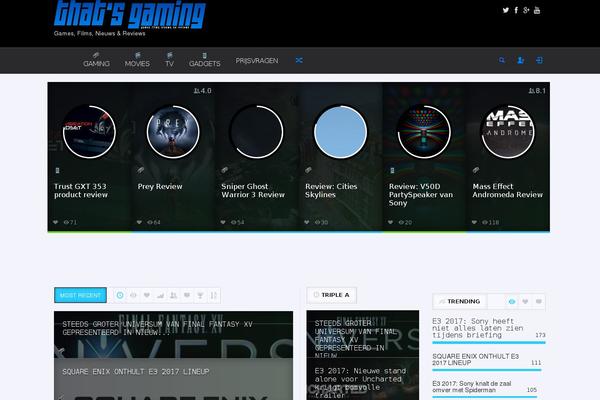This screenshot has height=400, width=600.
Task: Open the MOVIES menu
Action: click(137, 60)
